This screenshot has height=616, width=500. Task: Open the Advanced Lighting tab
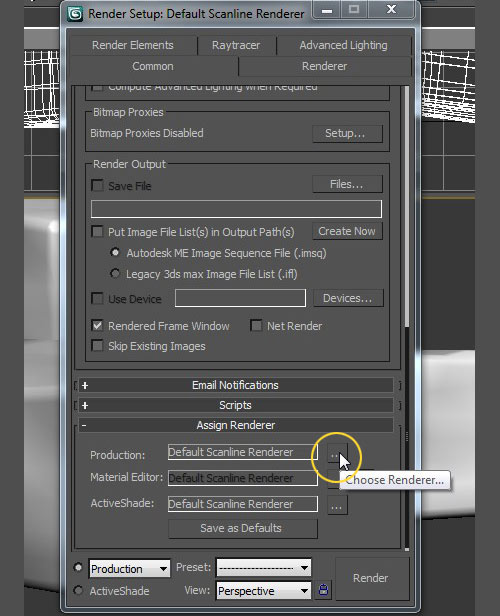coord(344,45)
